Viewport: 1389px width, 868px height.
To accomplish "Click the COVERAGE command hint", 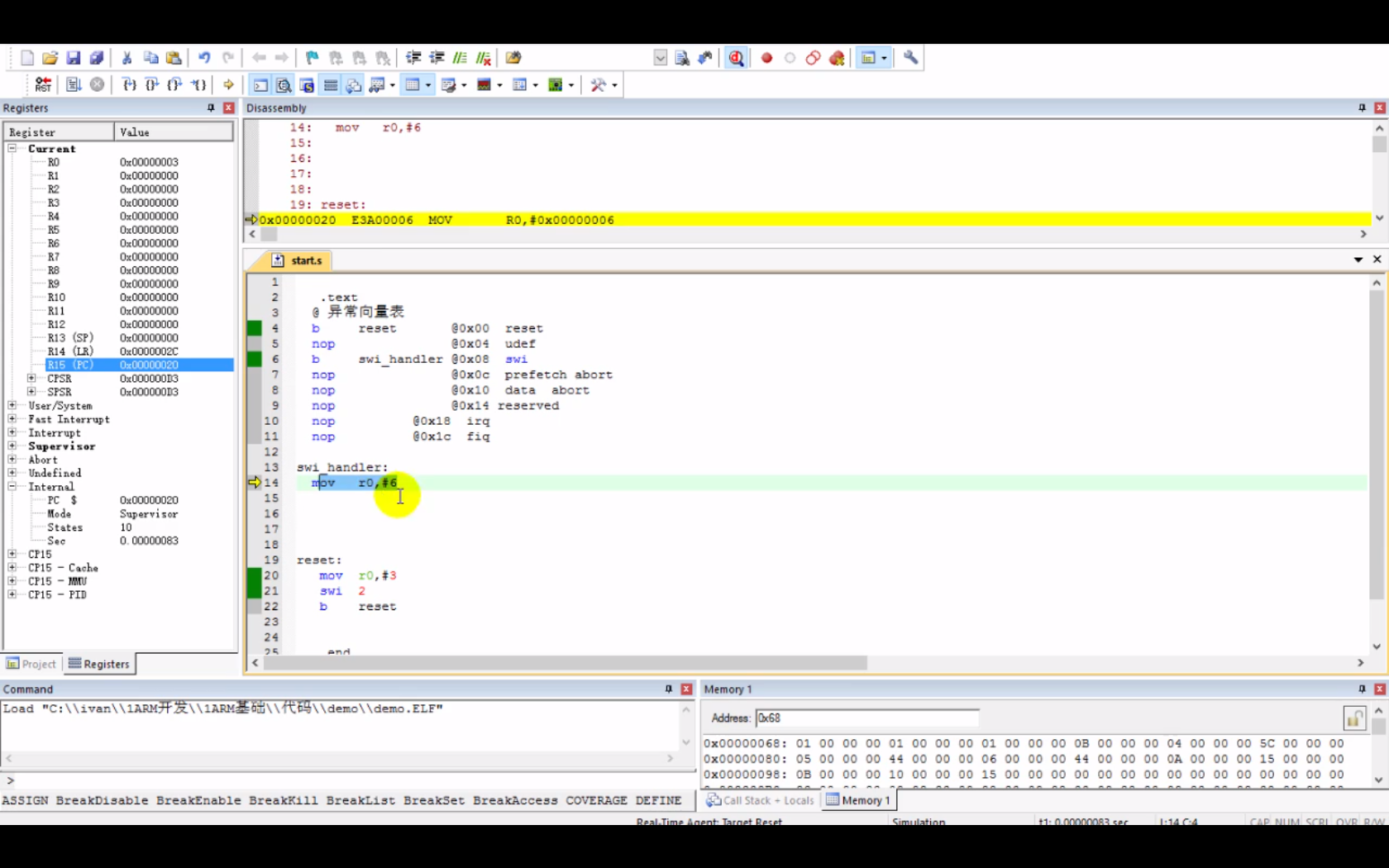I will coord(596,800).
